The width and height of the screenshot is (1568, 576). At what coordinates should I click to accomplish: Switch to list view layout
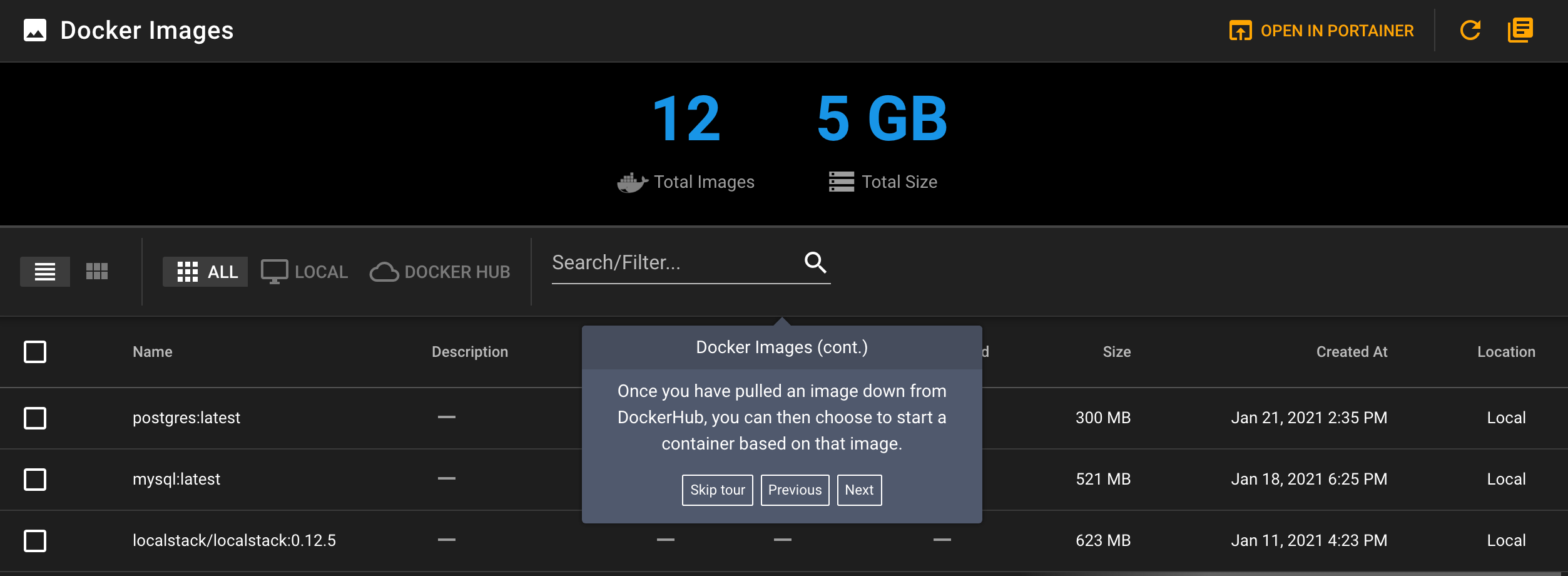coord(45,272)
